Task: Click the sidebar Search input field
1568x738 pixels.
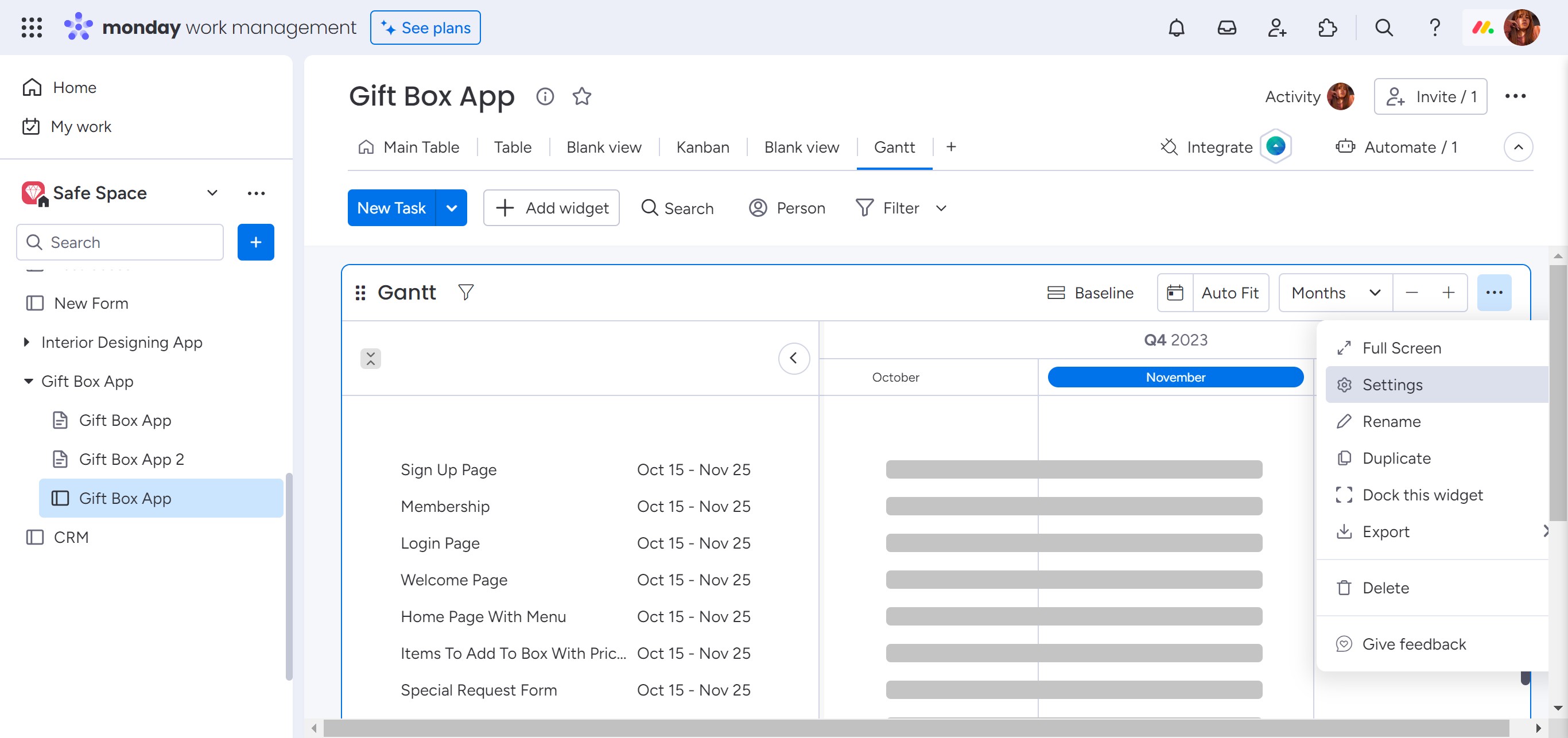Action: tap(120, 242)
